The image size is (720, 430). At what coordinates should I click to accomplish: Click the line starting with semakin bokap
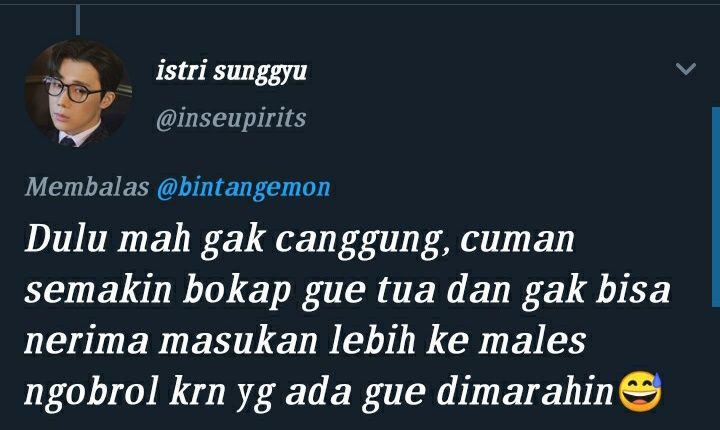(348, 291)
